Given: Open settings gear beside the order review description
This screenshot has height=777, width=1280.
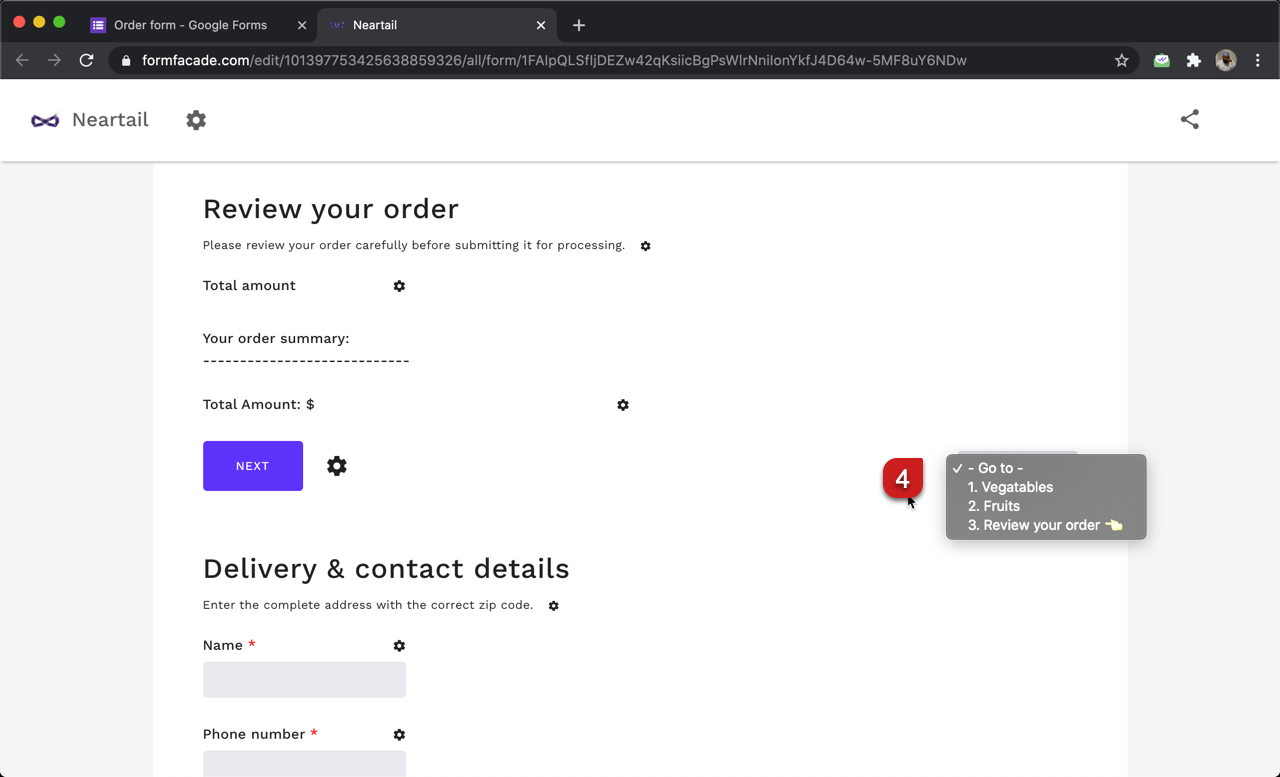Looking at the screenshot, I should click(645, 246).
